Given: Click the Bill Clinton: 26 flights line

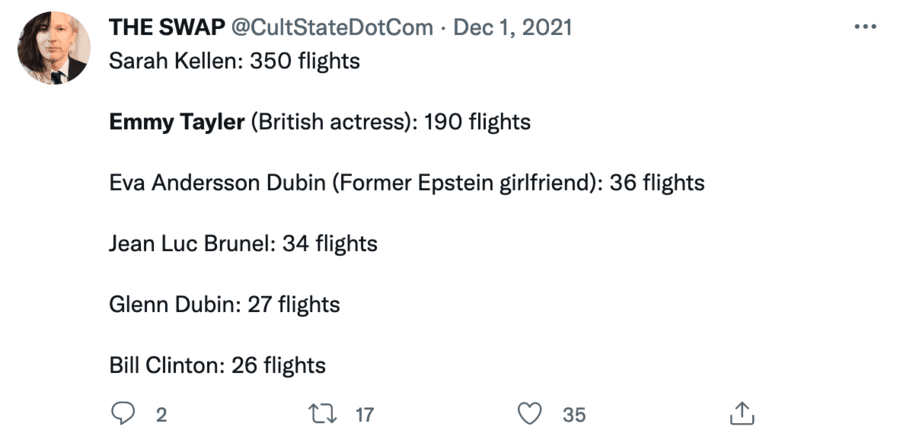Looking at the screenshot, I should point(217,365).
